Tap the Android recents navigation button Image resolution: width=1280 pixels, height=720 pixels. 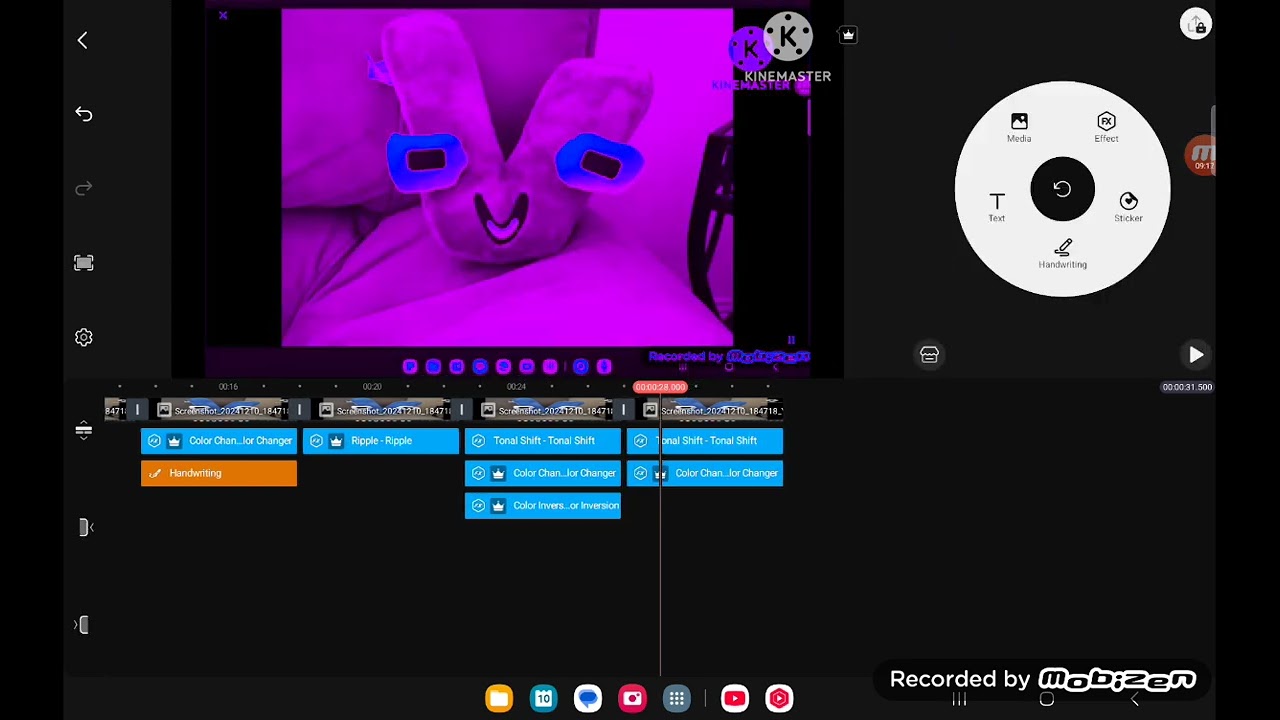pyautogui.click(x=959, y=700)
